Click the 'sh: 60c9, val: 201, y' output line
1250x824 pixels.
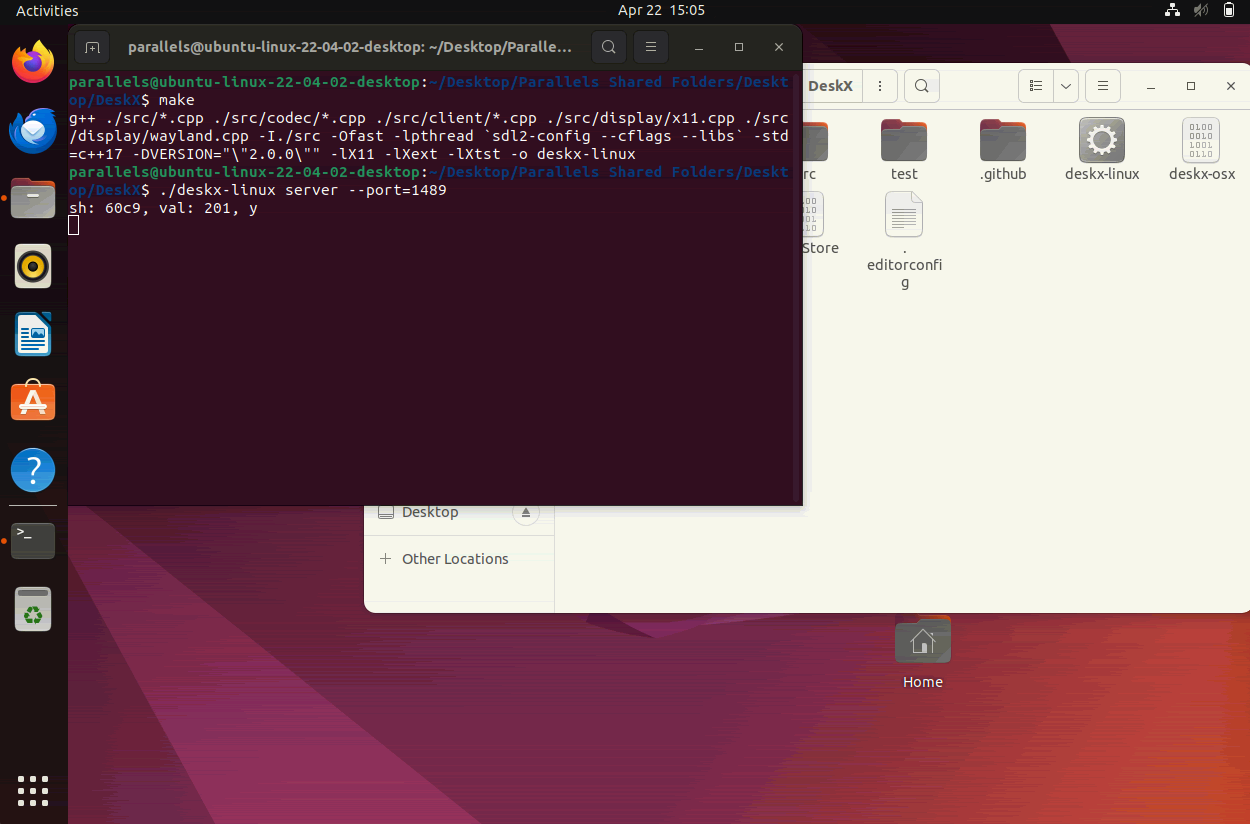(163, 209)
